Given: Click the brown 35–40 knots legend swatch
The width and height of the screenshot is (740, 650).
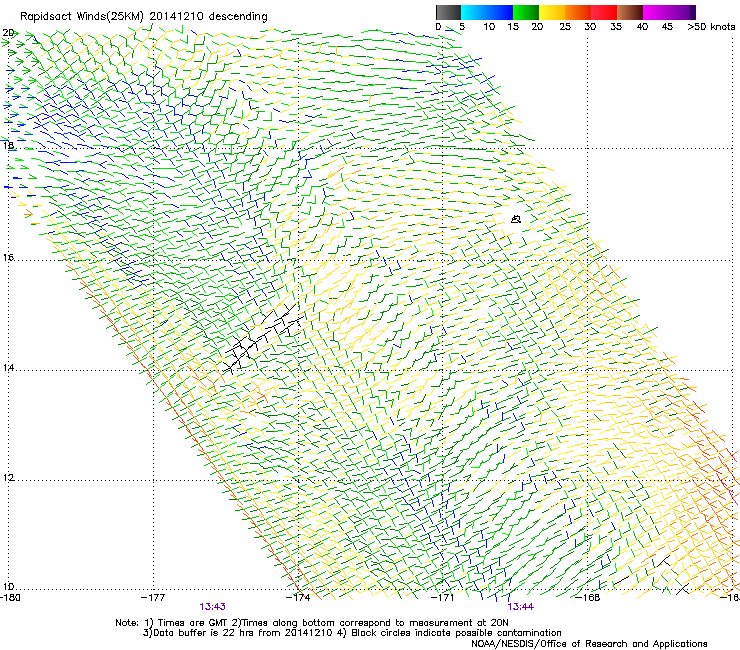Looking at the screenshot, I should pos(630,12).
